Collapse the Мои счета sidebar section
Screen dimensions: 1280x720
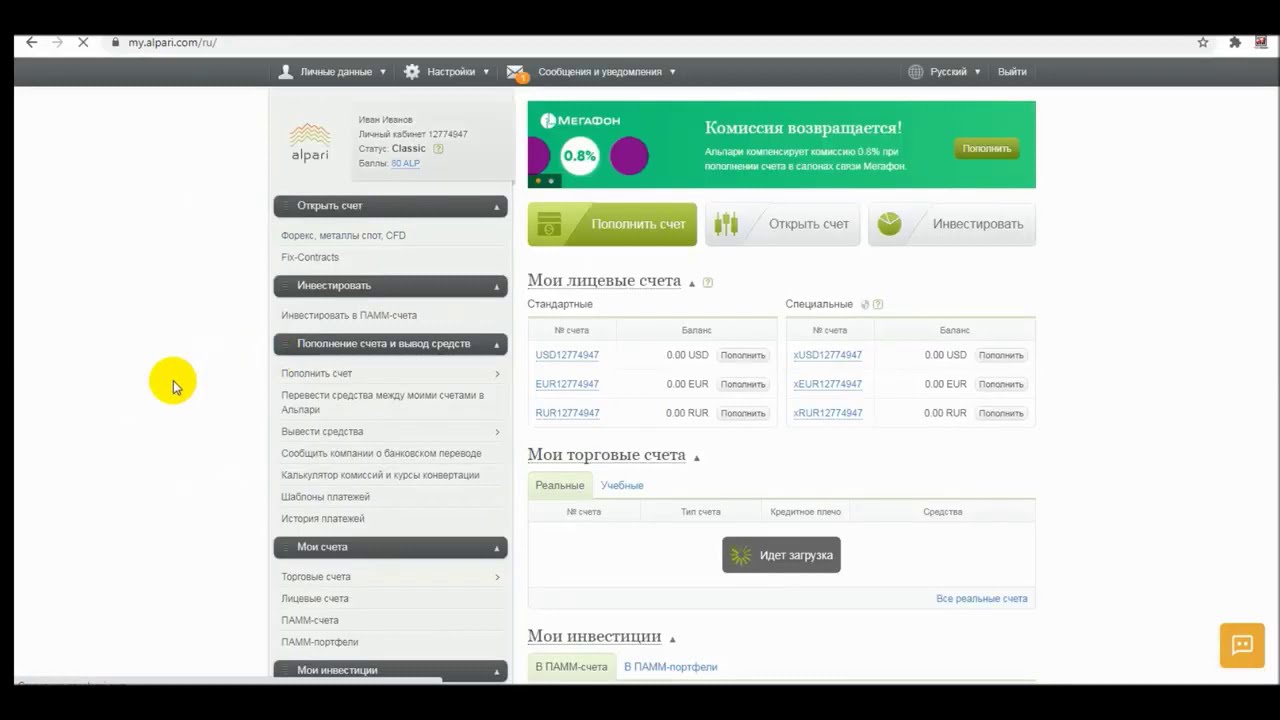point(496,548)
